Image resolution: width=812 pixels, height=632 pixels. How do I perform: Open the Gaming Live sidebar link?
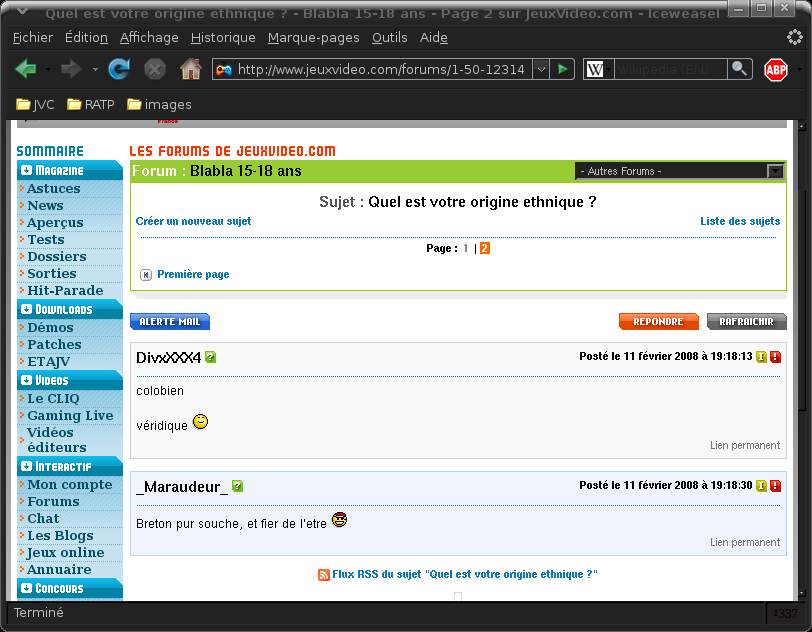(70, 416)
